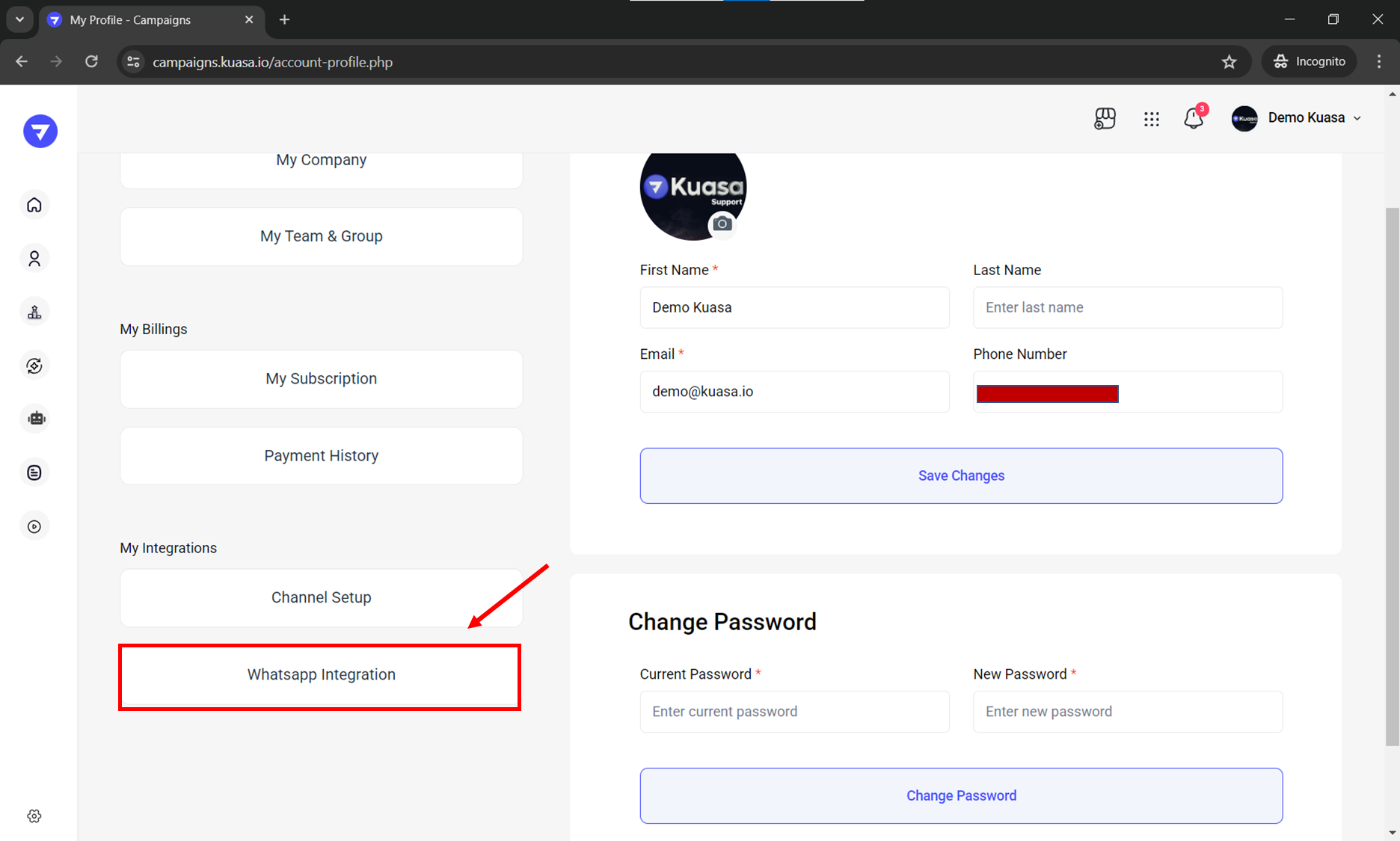Click the Last Name input field
The width and height of the screenshot is (1400, 841).
[1127, 307]
